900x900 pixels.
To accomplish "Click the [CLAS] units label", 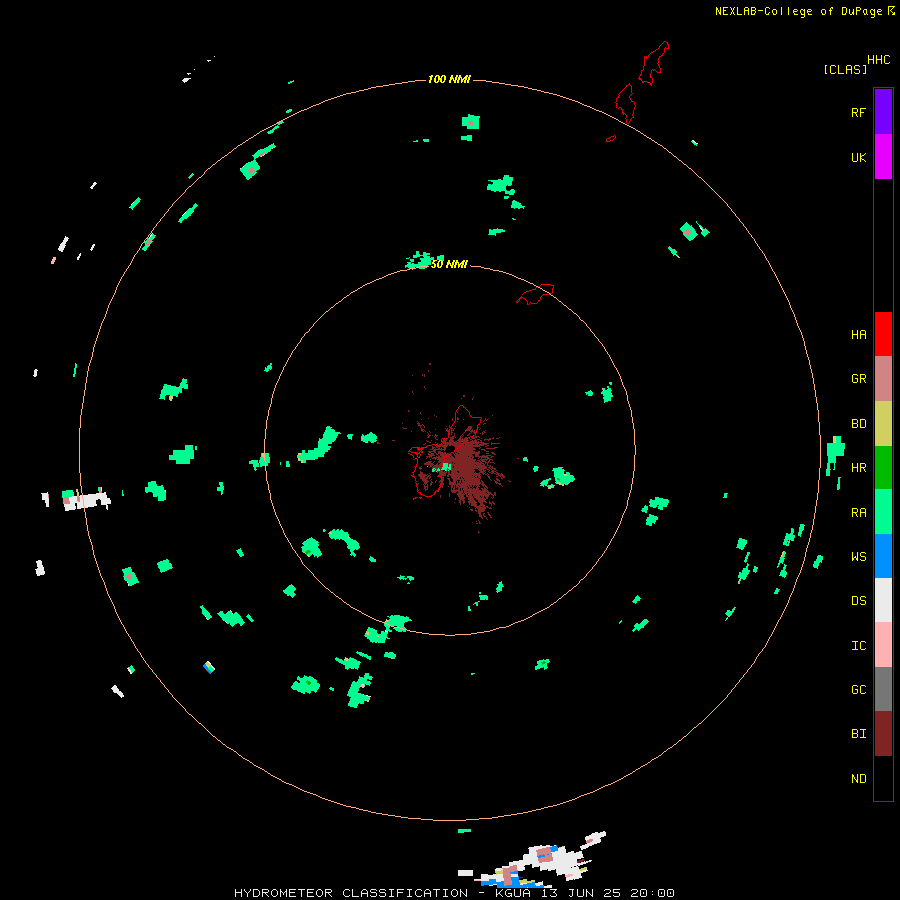I will 845,69.
